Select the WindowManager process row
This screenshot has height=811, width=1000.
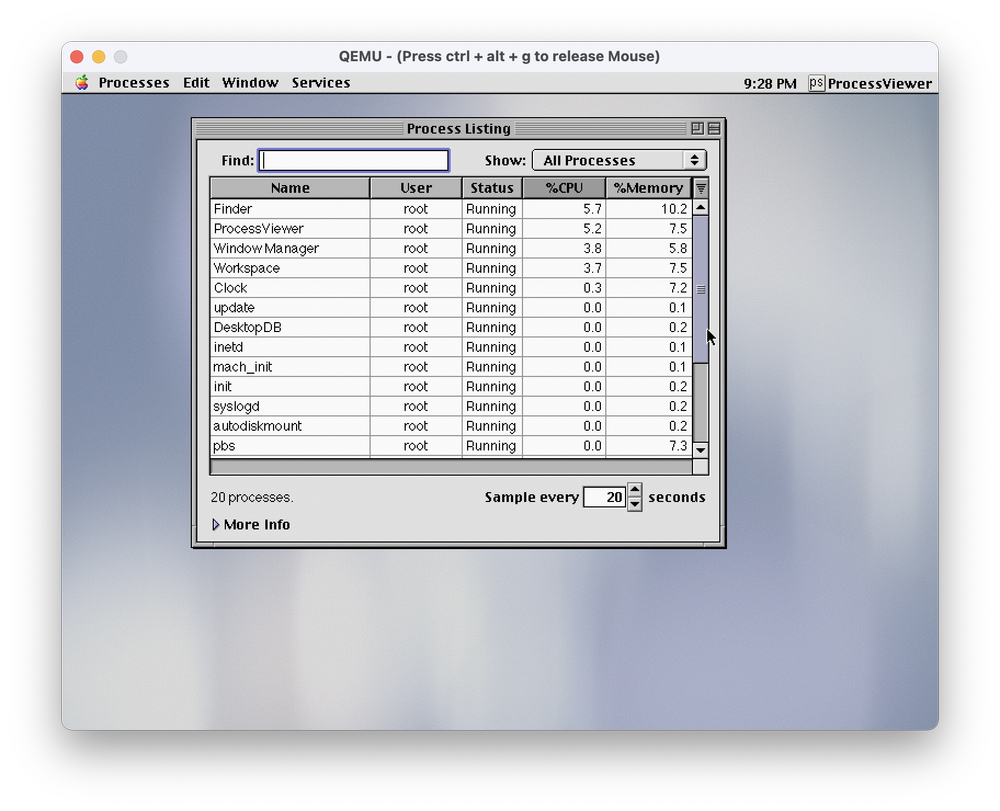click(x=451, y=249)
